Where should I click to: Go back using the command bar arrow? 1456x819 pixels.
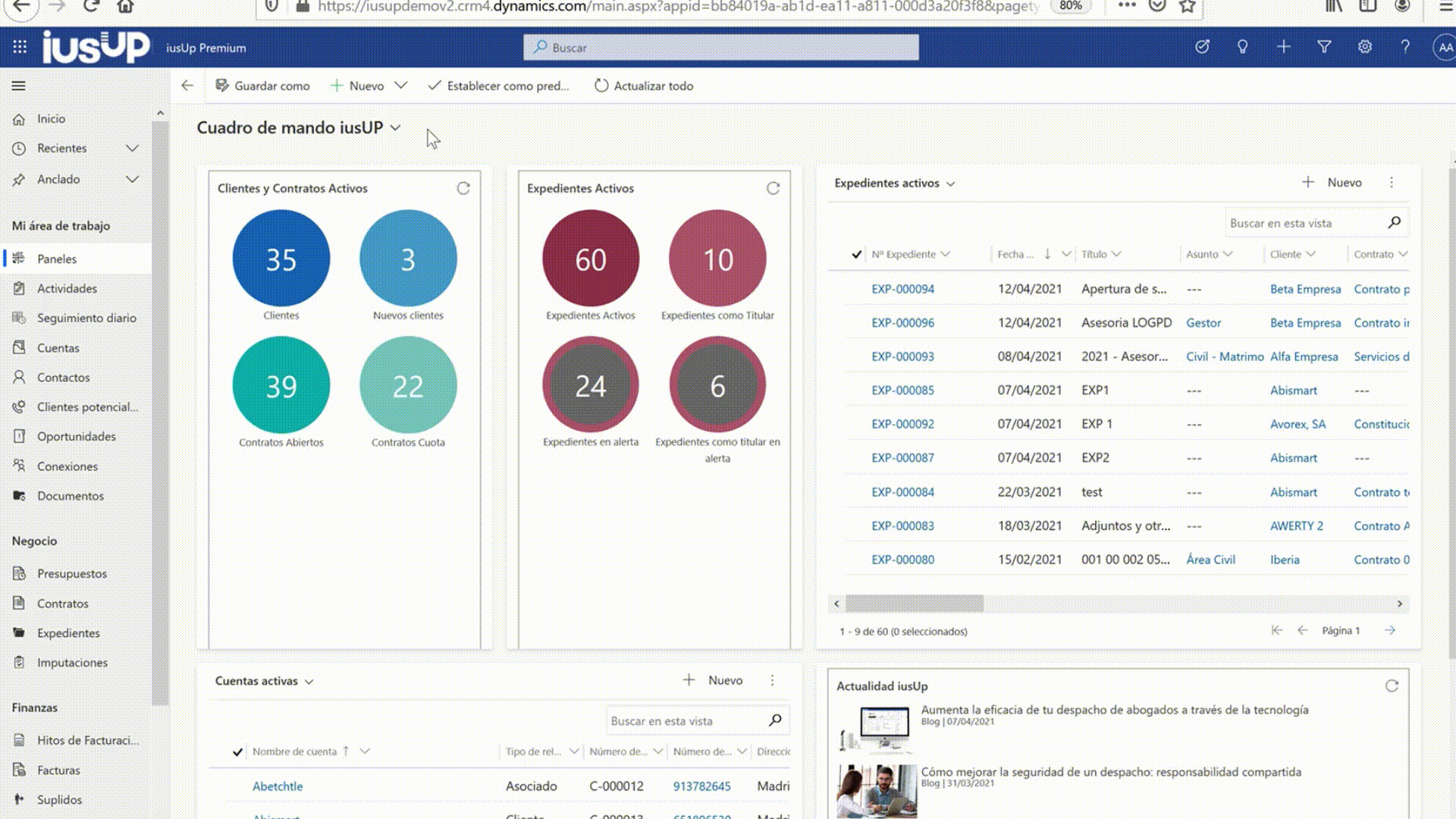187,86
